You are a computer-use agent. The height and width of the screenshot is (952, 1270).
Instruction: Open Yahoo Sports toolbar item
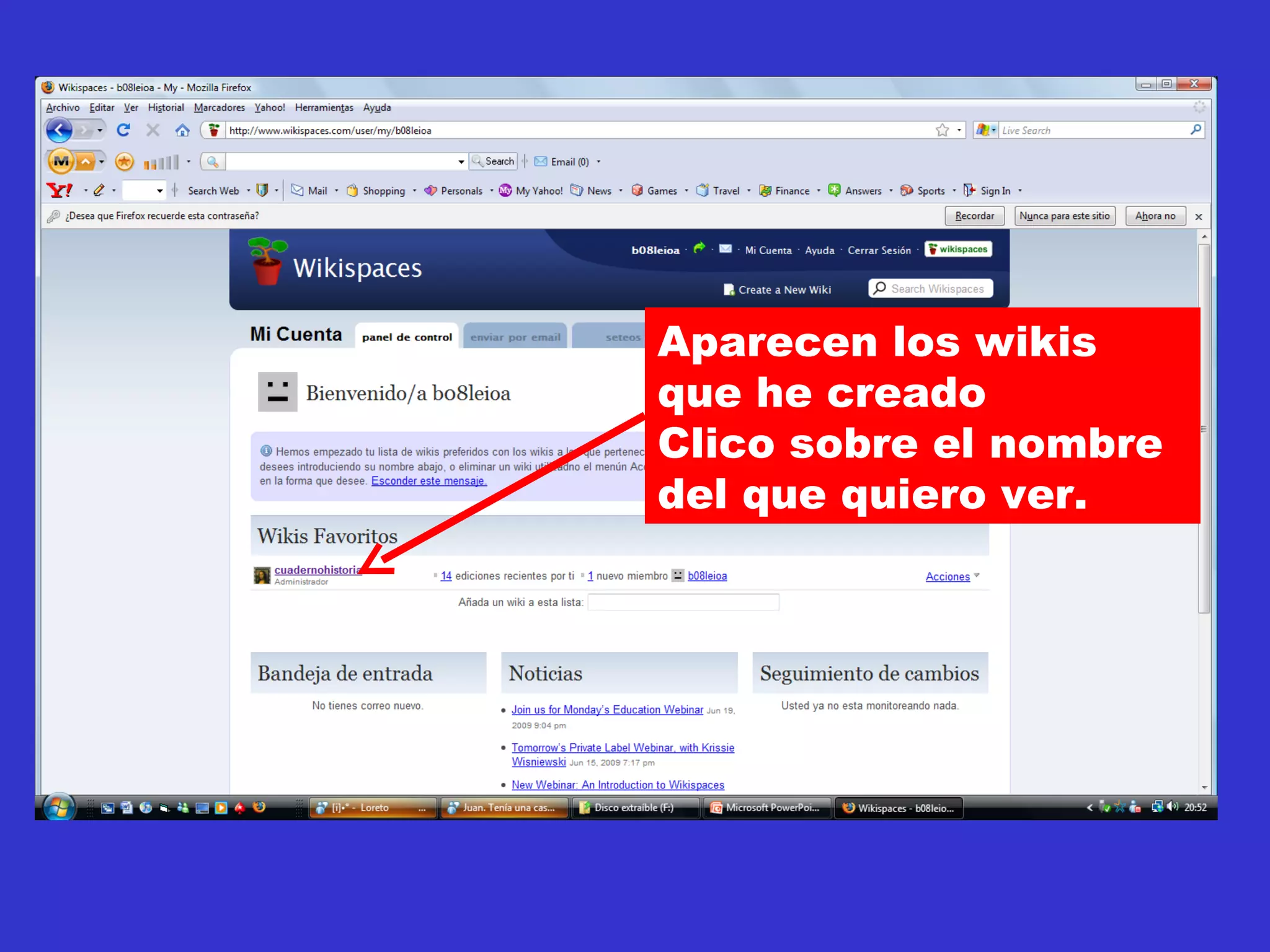[923, 191]
